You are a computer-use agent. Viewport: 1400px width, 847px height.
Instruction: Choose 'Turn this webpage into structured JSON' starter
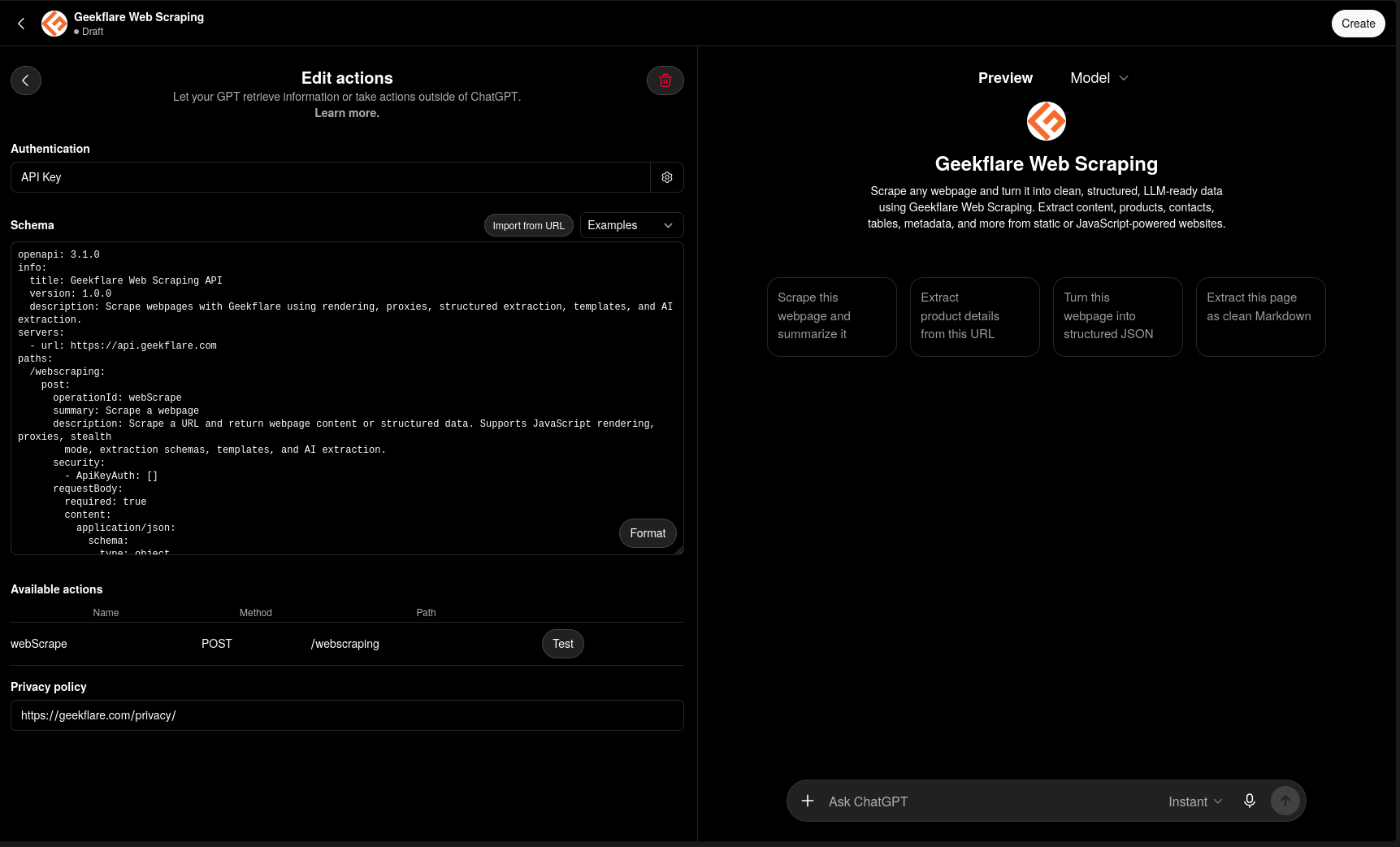click(x=1118, y=317)
